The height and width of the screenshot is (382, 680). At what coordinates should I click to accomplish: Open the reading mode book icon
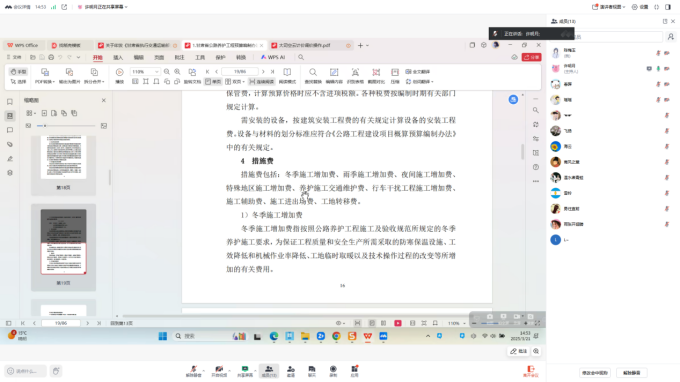(x=287, y=75)
